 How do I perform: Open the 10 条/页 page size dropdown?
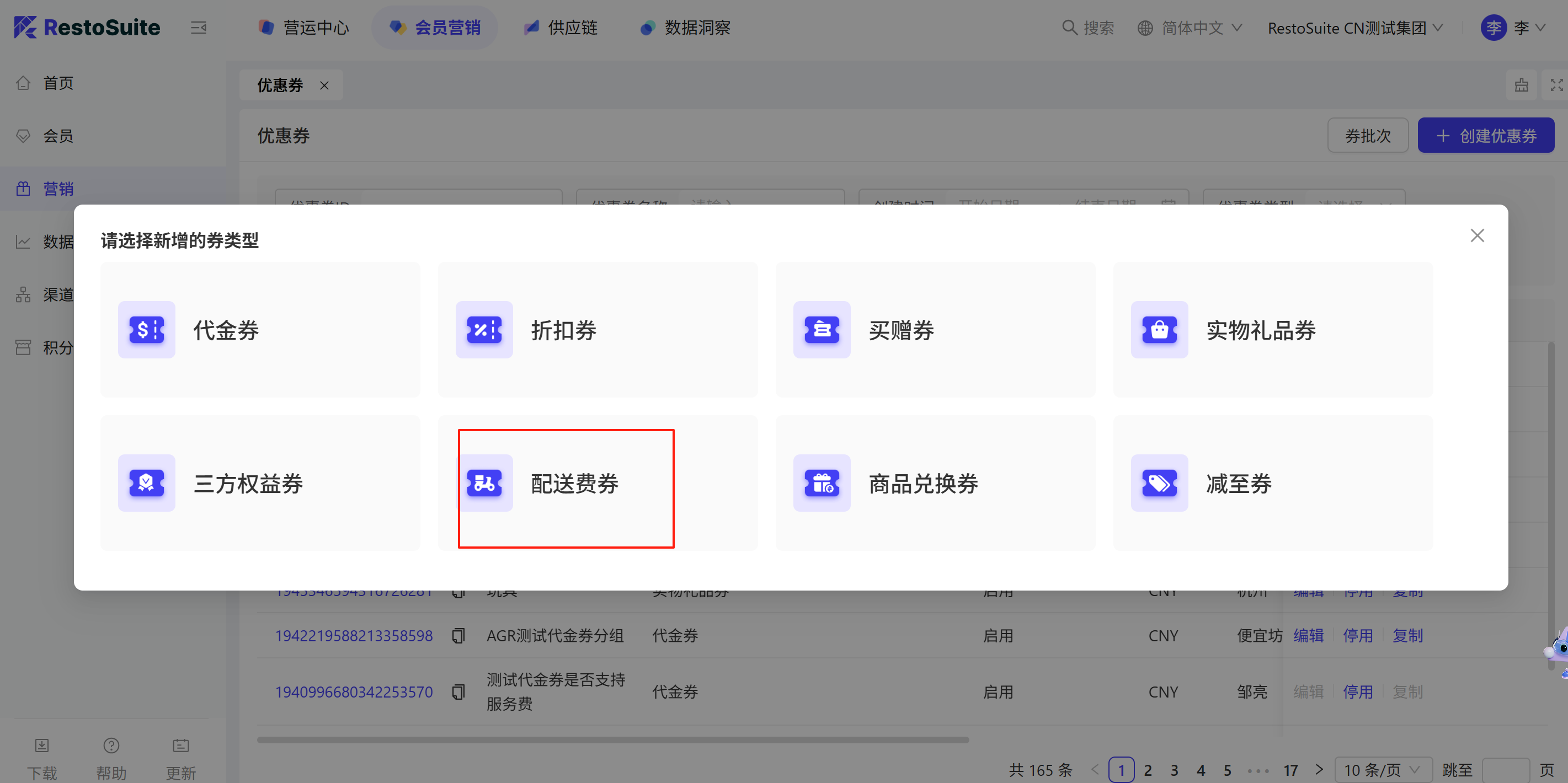coord(1383,770)
